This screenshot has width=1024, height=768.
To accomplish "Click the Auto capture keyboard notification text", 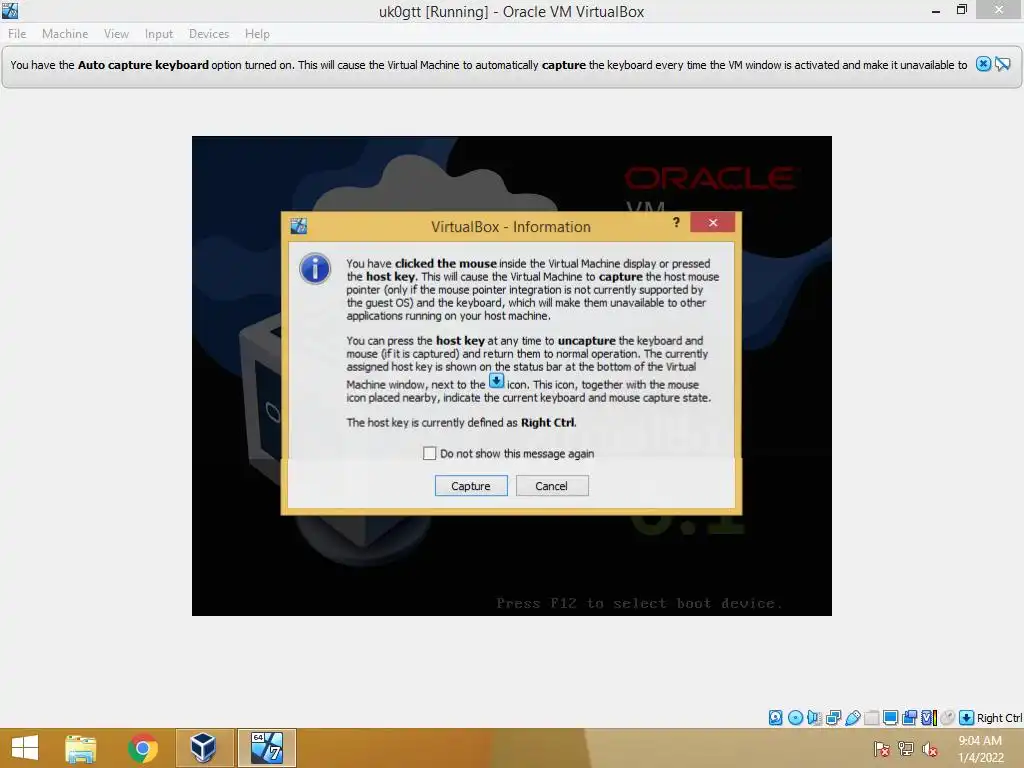I will pyautogui.click(x=488, y=65).
